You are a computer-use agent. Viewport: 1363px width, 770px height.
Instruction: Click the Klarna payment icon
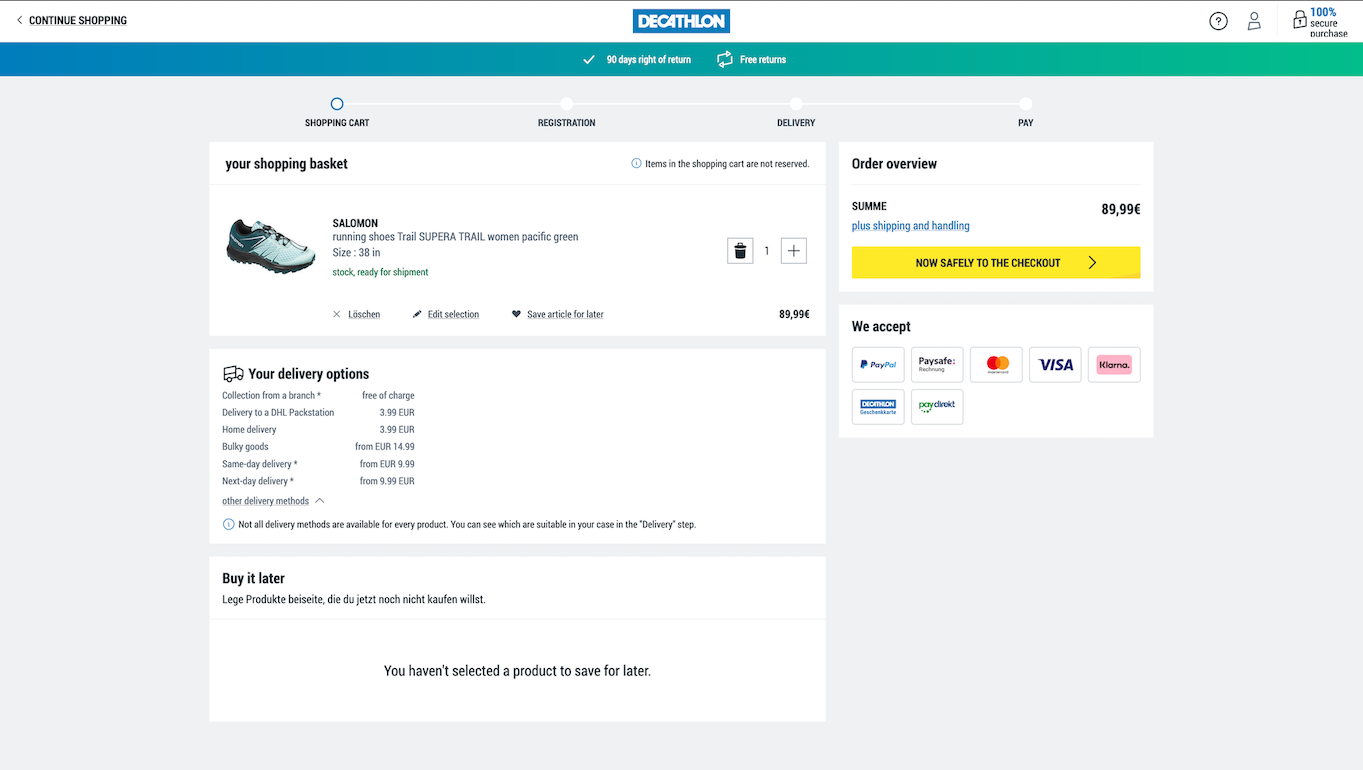pos(1114,365)
